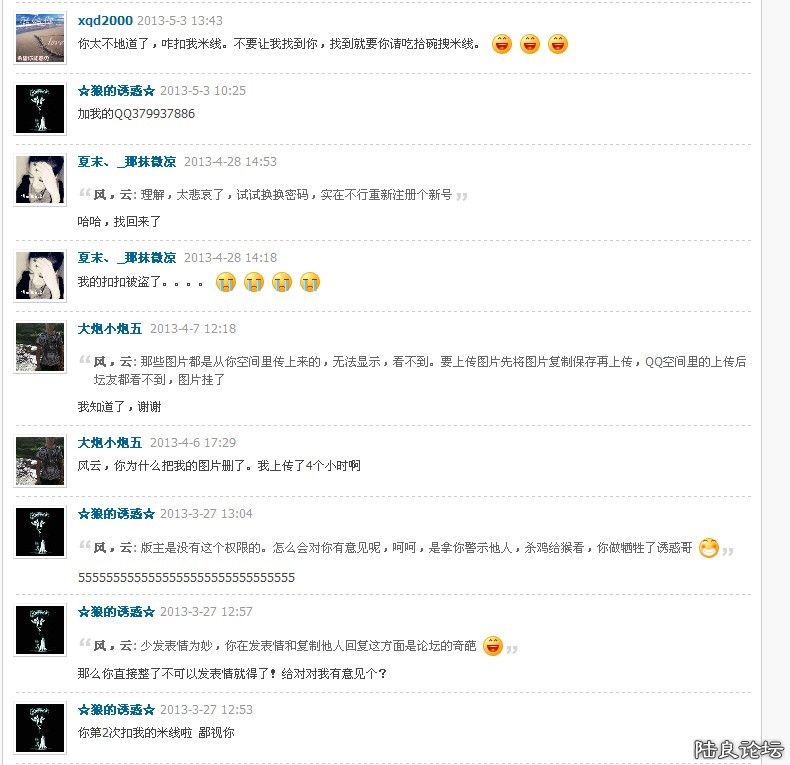Open 大炮小炮五 username dated 2013-4-7 12:18
This screenshot has width=790, height=765.
click(109, 329)
